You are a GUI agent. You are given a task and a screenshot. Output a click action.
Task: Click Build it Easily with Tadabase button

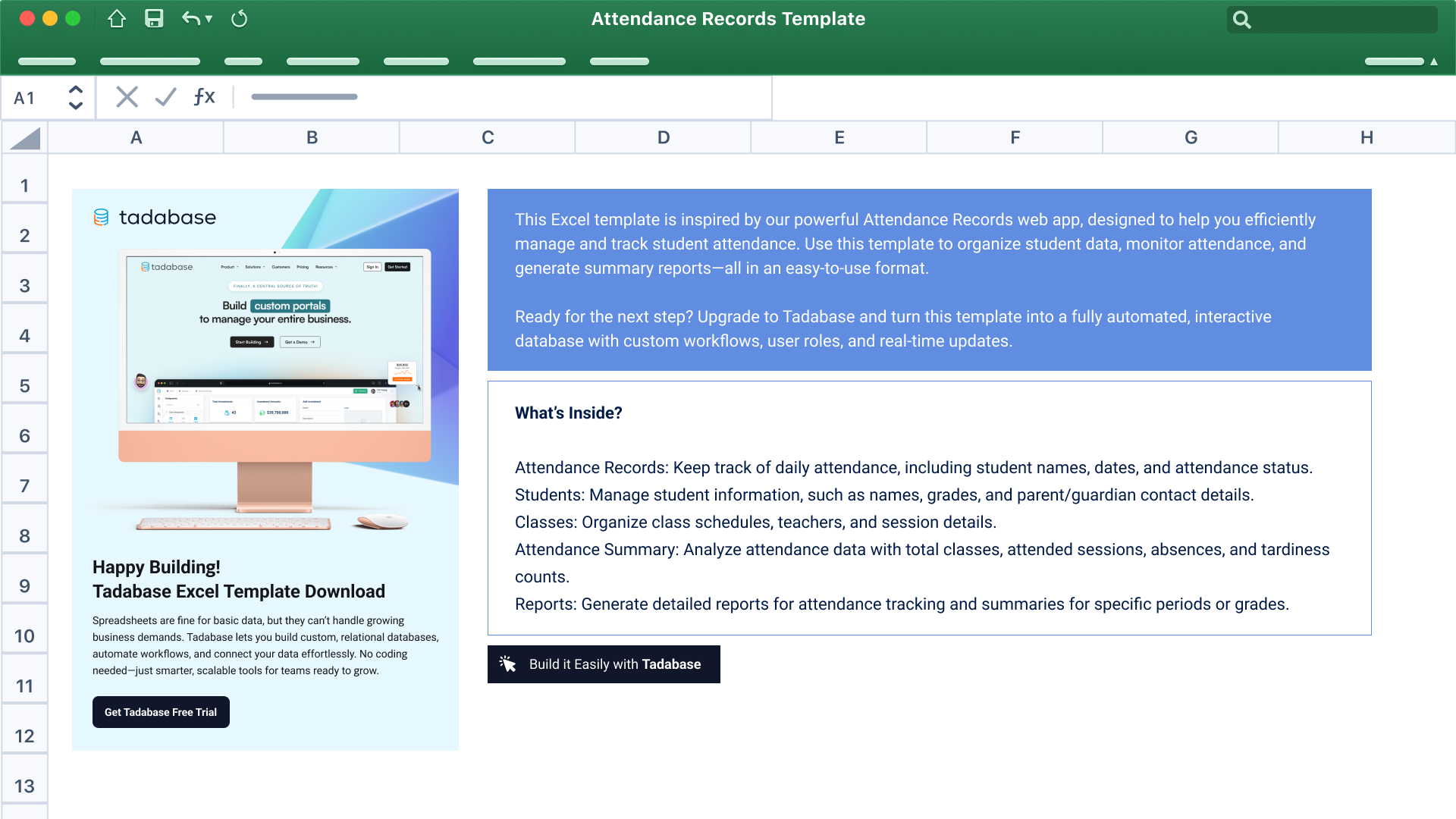(x=604, y=664)
